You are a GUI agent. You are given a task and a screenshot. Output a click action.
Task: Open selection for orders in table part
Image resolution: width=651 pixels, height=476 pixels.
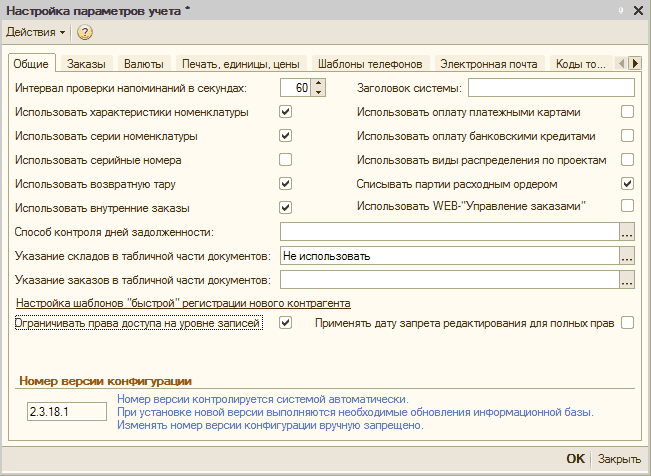click(627, 280)
